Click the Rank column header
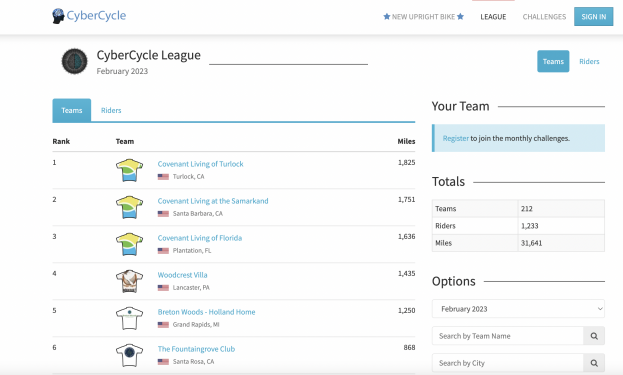The width and height of the screenshot is (623, 375). click(61, 141)
